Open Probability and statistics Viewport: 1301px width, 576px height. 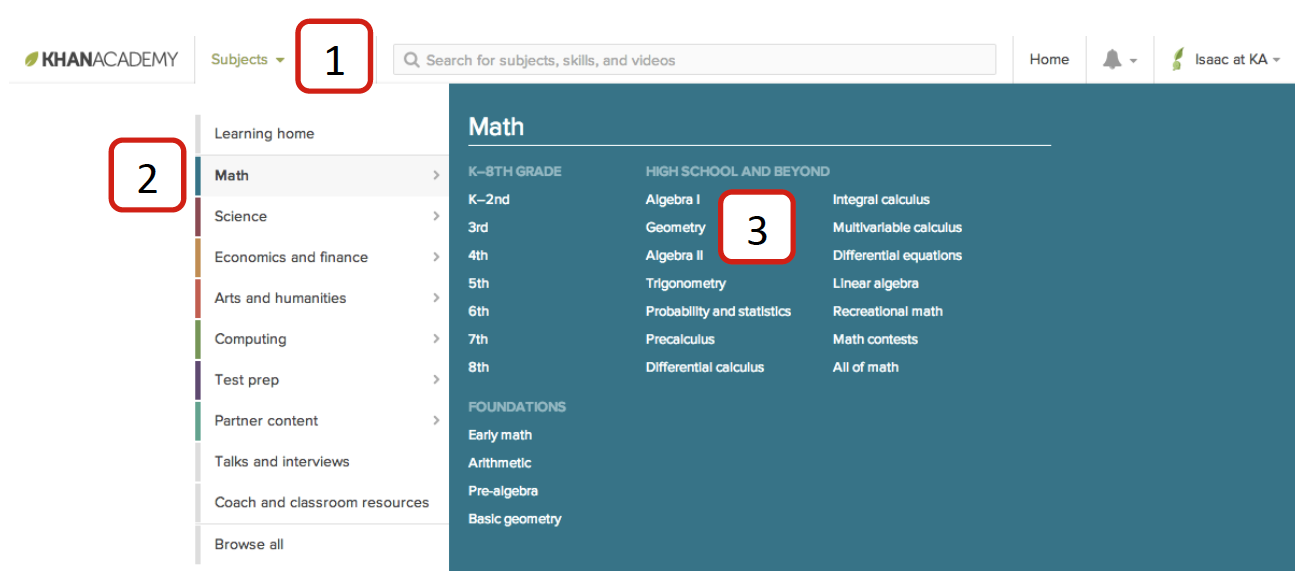pos(718,312)
